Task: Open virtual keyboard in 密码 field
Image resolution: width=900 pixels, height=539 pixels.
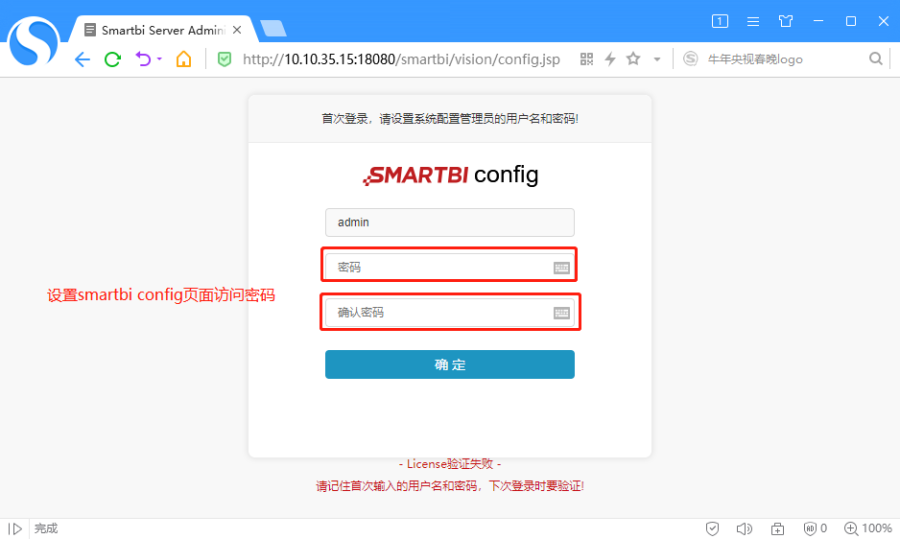Action: coord(561,267)
